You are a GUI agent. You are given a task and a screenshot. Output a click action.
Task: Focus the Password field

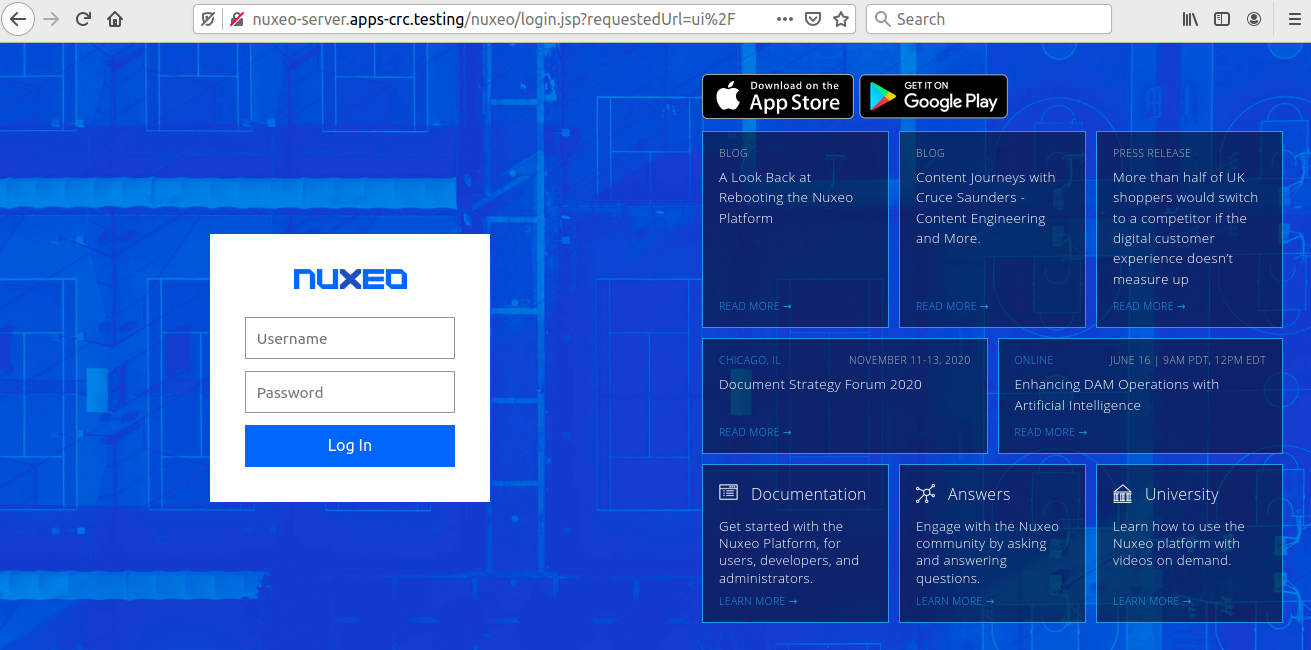coord(350,392)
